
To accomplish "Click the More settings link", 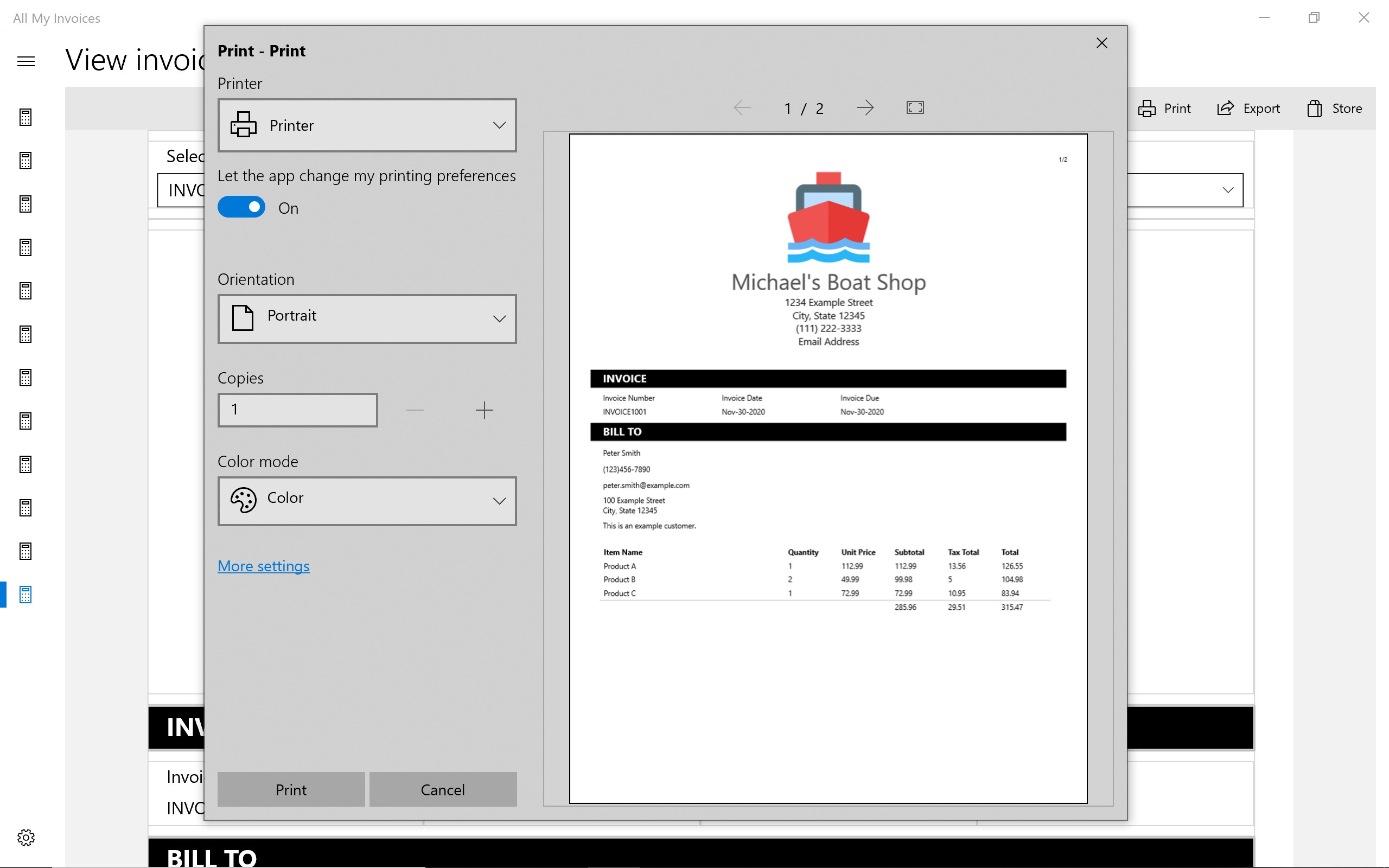I will pyautogui.click(x=264, y=566).
